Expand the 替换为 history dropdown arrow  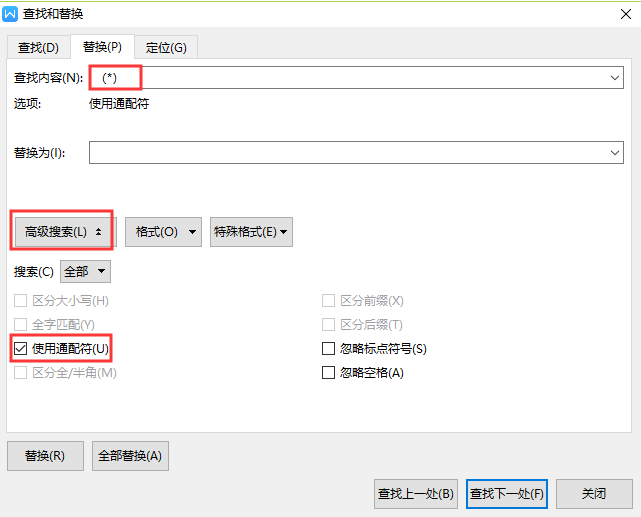[615, 153]
